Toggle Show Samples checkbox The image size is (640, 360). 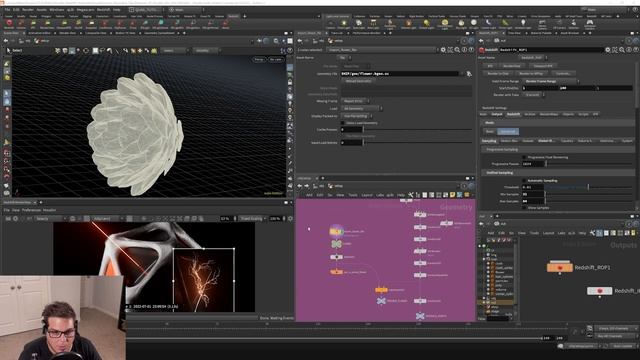[524, 208]
